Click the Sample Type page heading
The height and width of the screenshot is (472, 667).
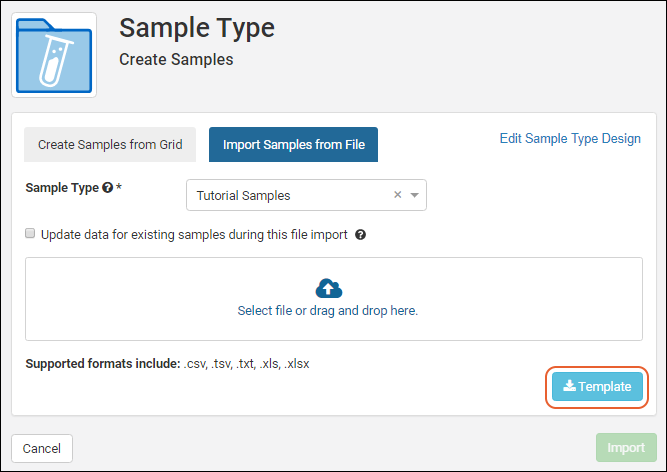point(197,28)
